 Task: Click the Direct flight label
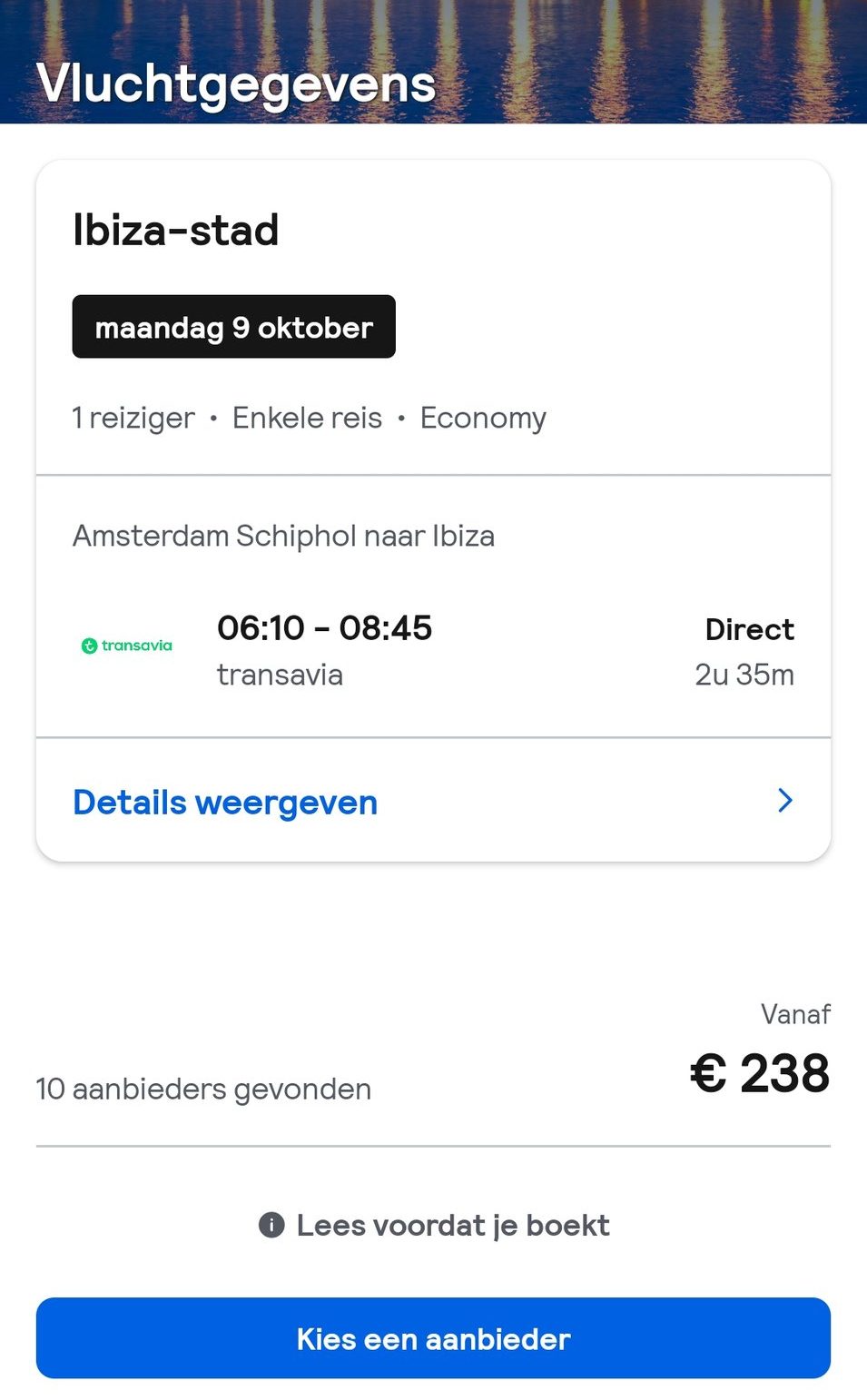[750, 628]
